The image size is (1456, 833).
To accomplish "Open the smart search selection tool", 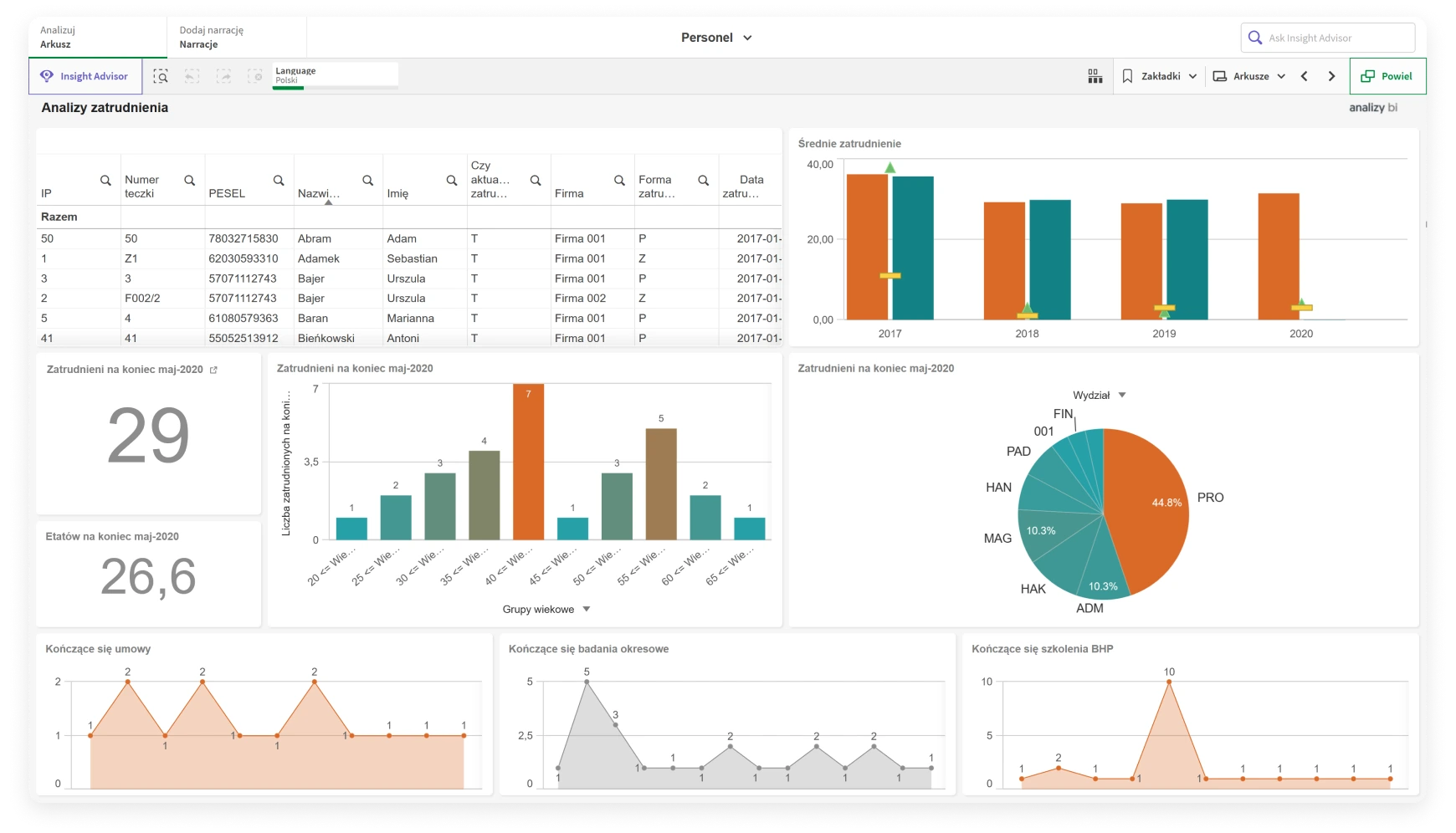I will tap(161, 76).
